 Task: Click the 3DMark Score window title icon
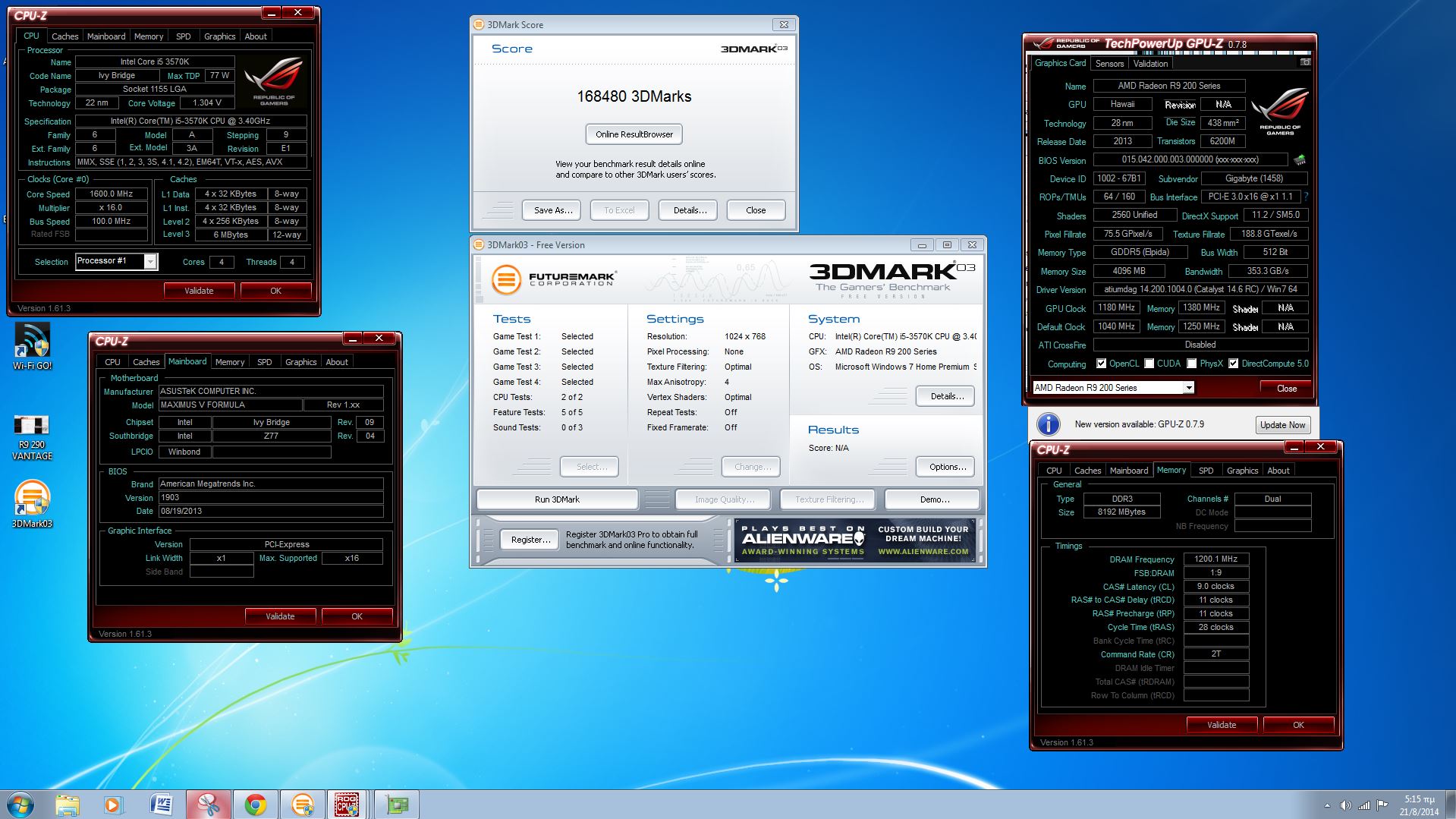479,24
